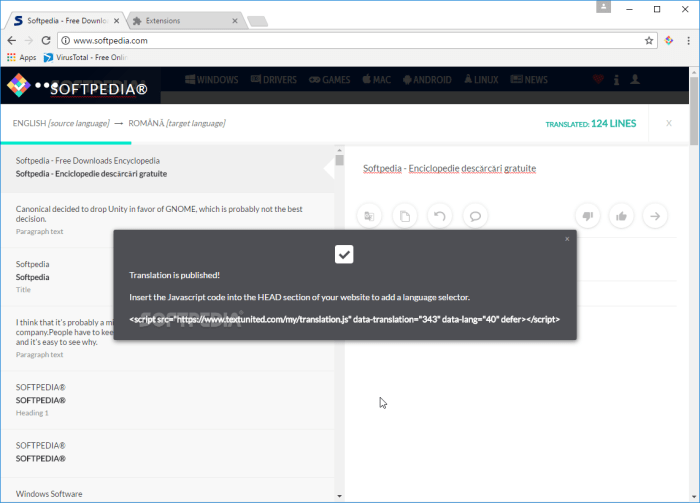This screenshot has height=503, width=700.
Task: Click the colorful Text United logo
Action: pyautogui.click(x=18, y=85)
